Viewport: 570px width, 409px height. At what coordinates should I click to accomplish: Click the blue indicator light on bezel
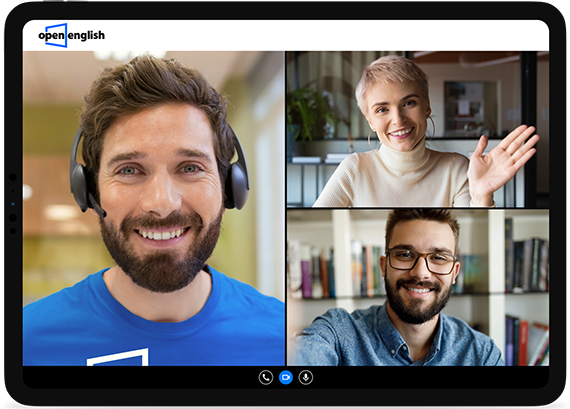click(x=13, y=204)
